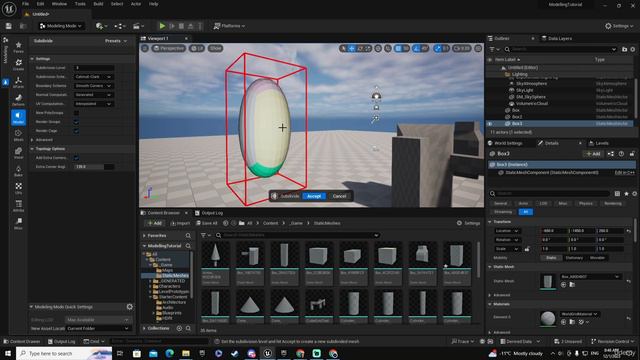This screenshot has width=640, height=360.
Task: Open the Mesh tools category
Action: (x=18, y=135)
